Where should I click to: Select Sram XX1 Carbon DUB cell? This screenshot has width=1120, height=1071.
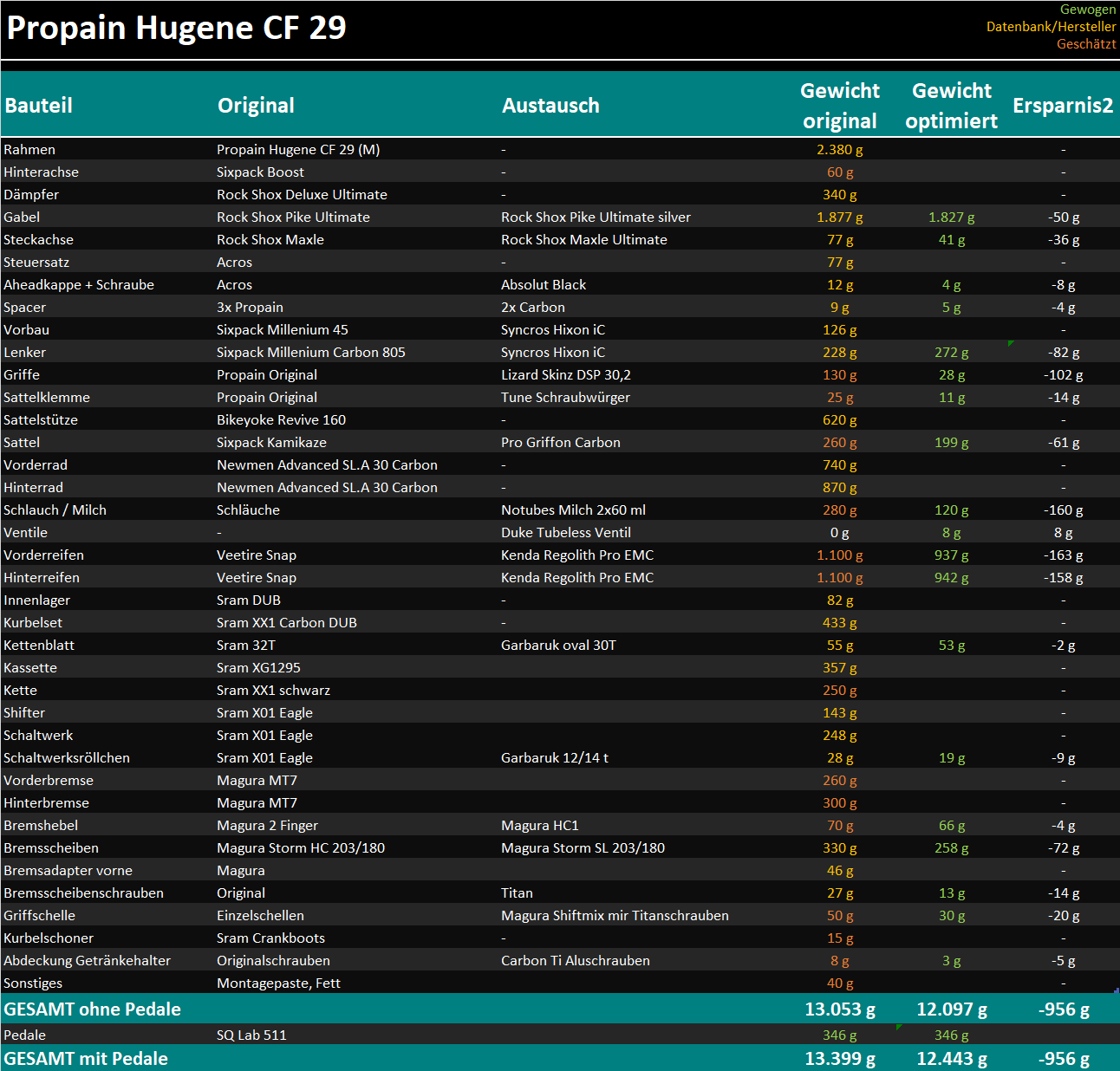pyautogui.click(x=287, y=623)
